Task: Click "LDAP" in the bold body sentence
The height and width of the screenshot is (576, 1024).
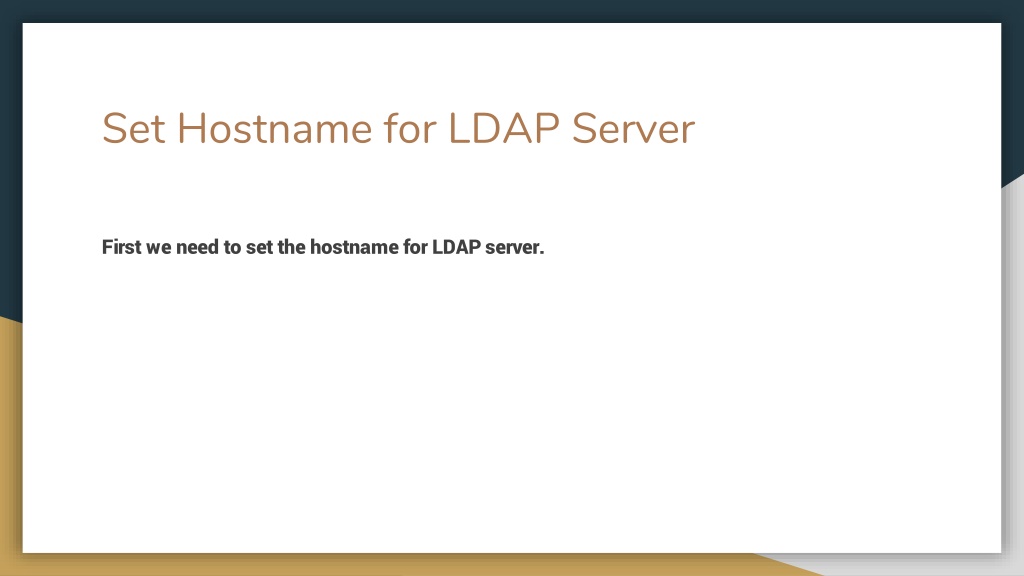Action: (456, 248)
